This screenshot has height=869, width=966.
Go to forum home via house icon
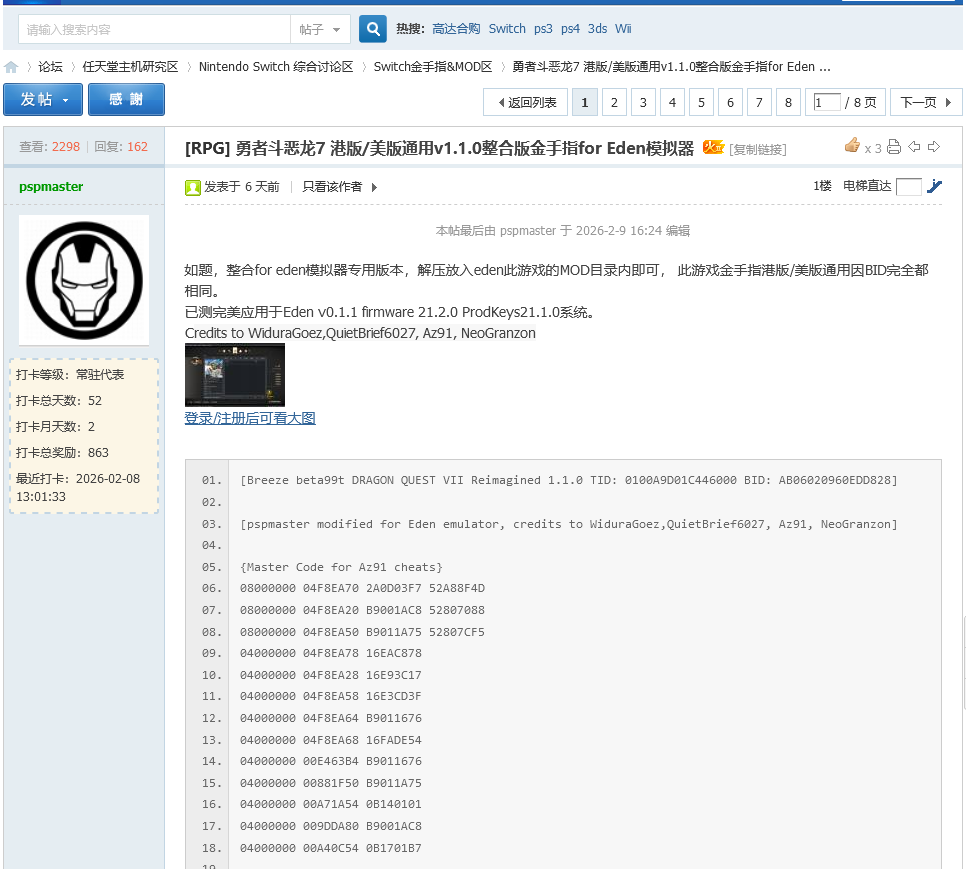11,67
